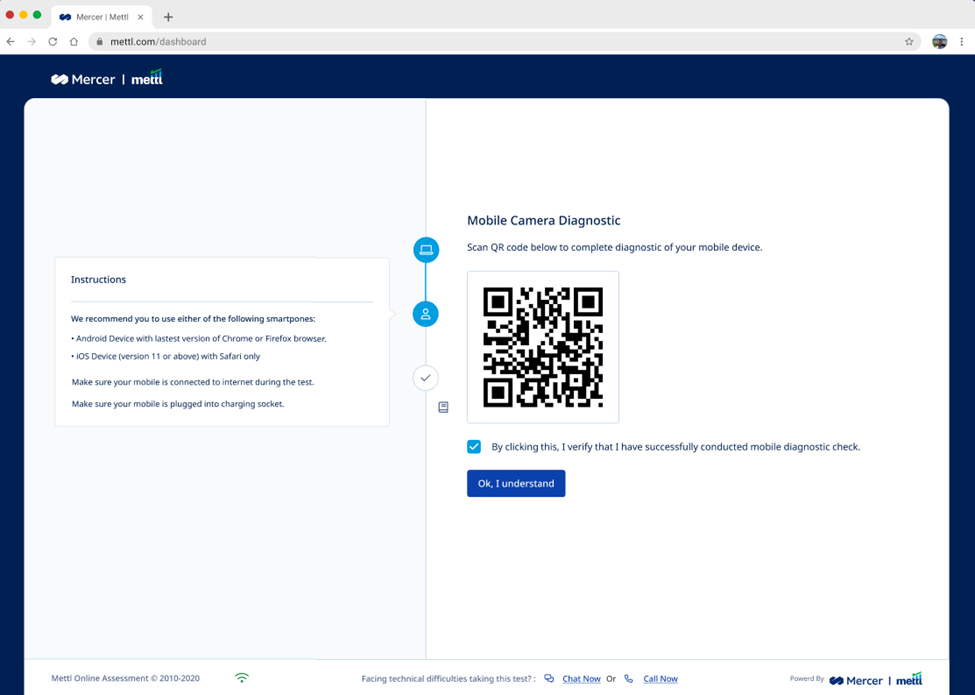Click the smartphone recommendation sentence
975x695 pixels.
click(193, 318)
